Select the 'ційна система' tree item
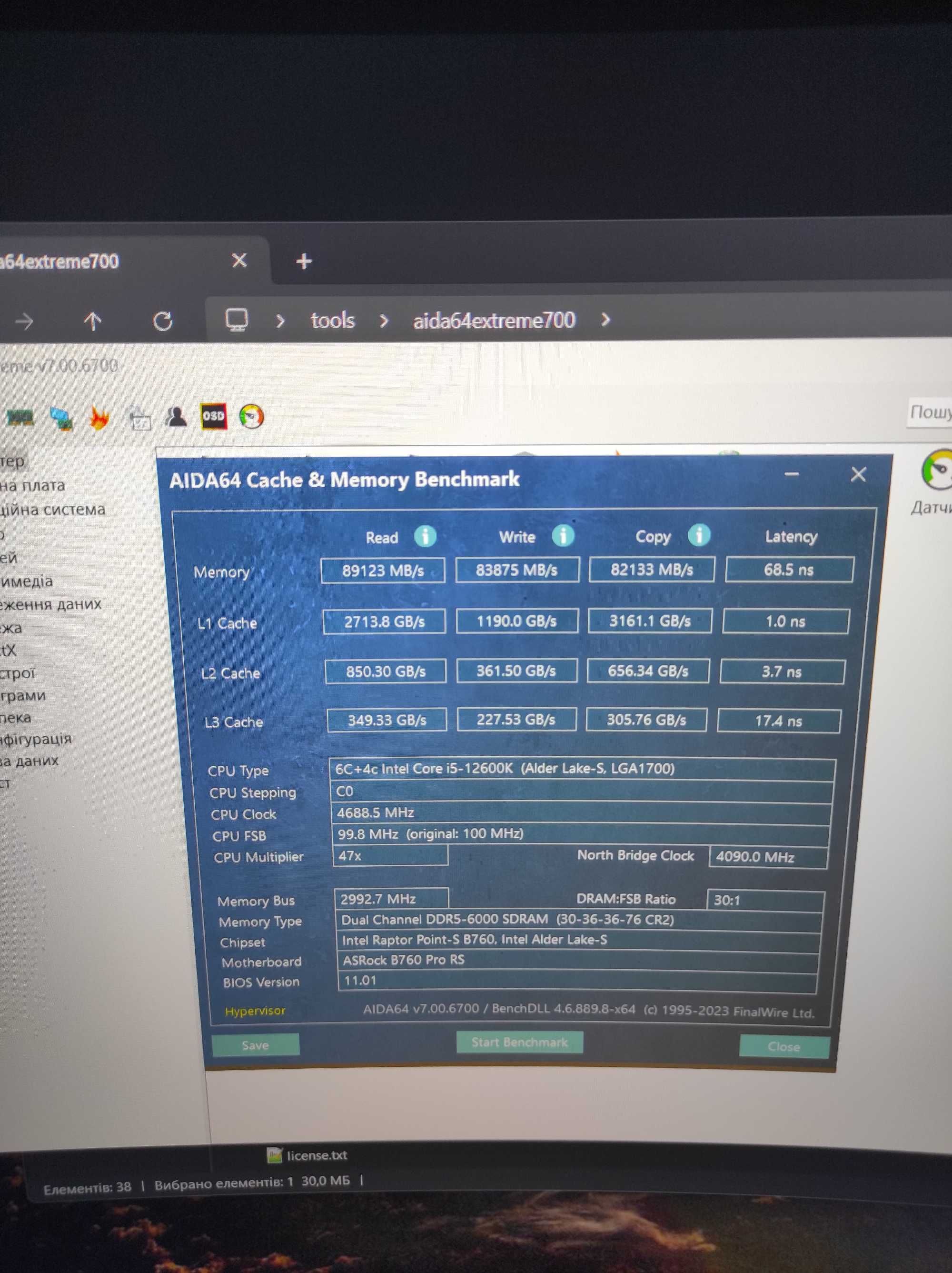The image size is (952, 1273). coord(52,510)
